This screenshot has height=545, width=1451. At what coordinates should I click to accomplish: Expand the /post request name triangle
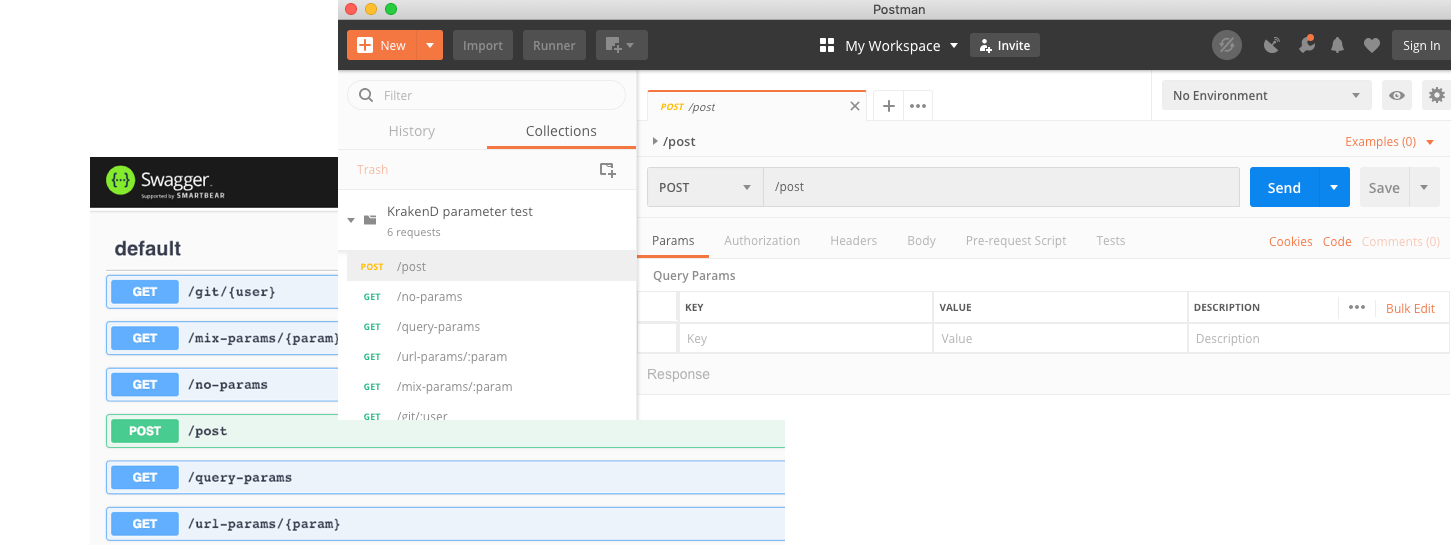tap(655, 142)
